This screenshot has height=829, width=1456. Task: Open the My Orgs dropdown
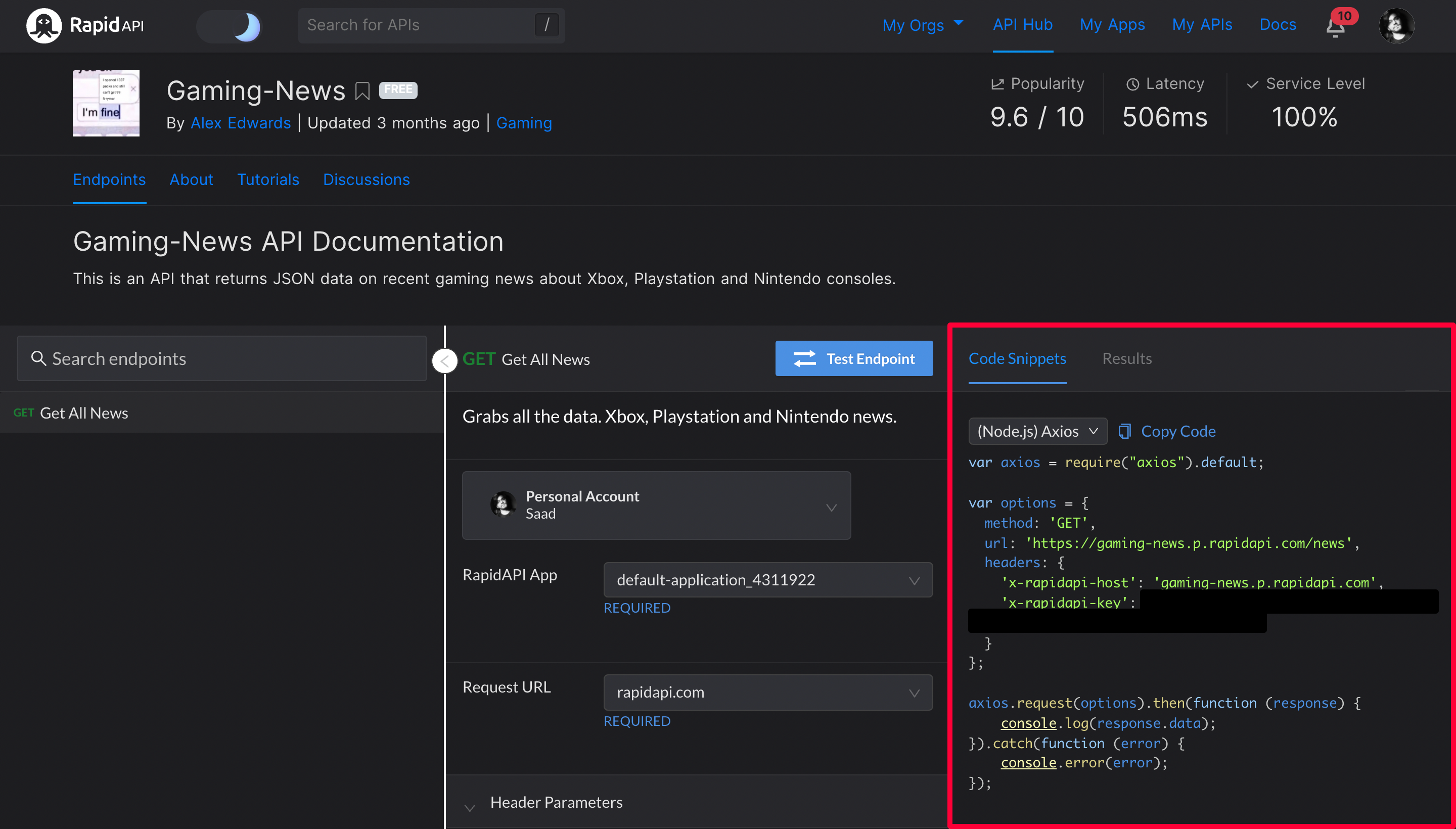tap(923, 25)
